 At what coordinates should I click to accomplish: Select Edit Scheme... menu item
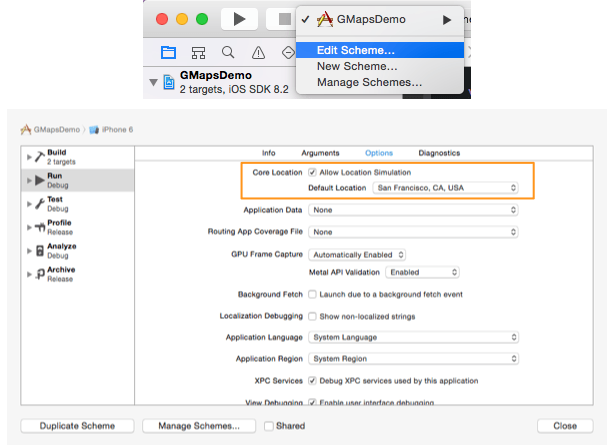pyautogui.click(x=355, y=50)
